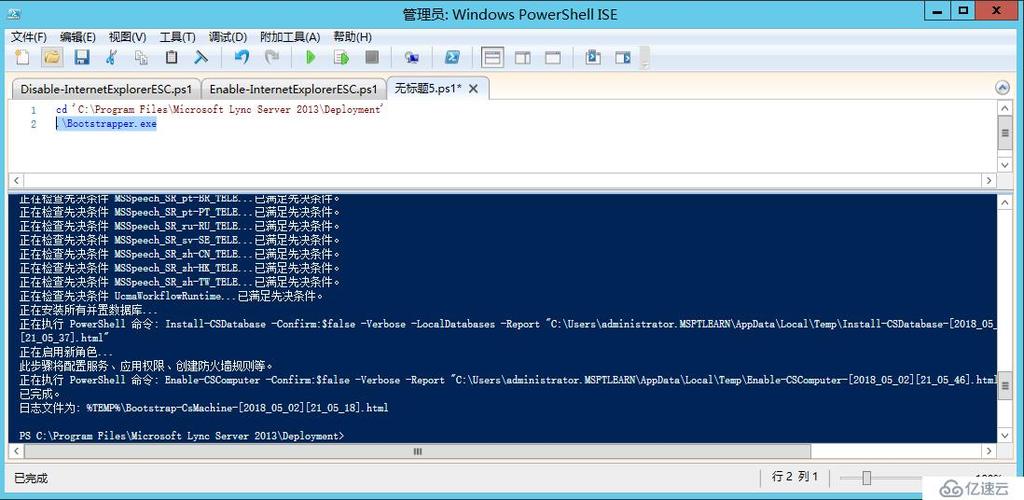The height and width of the screenshot is (500, 1024).
Task: Show command window icon
Action: (x=593, y=57)
